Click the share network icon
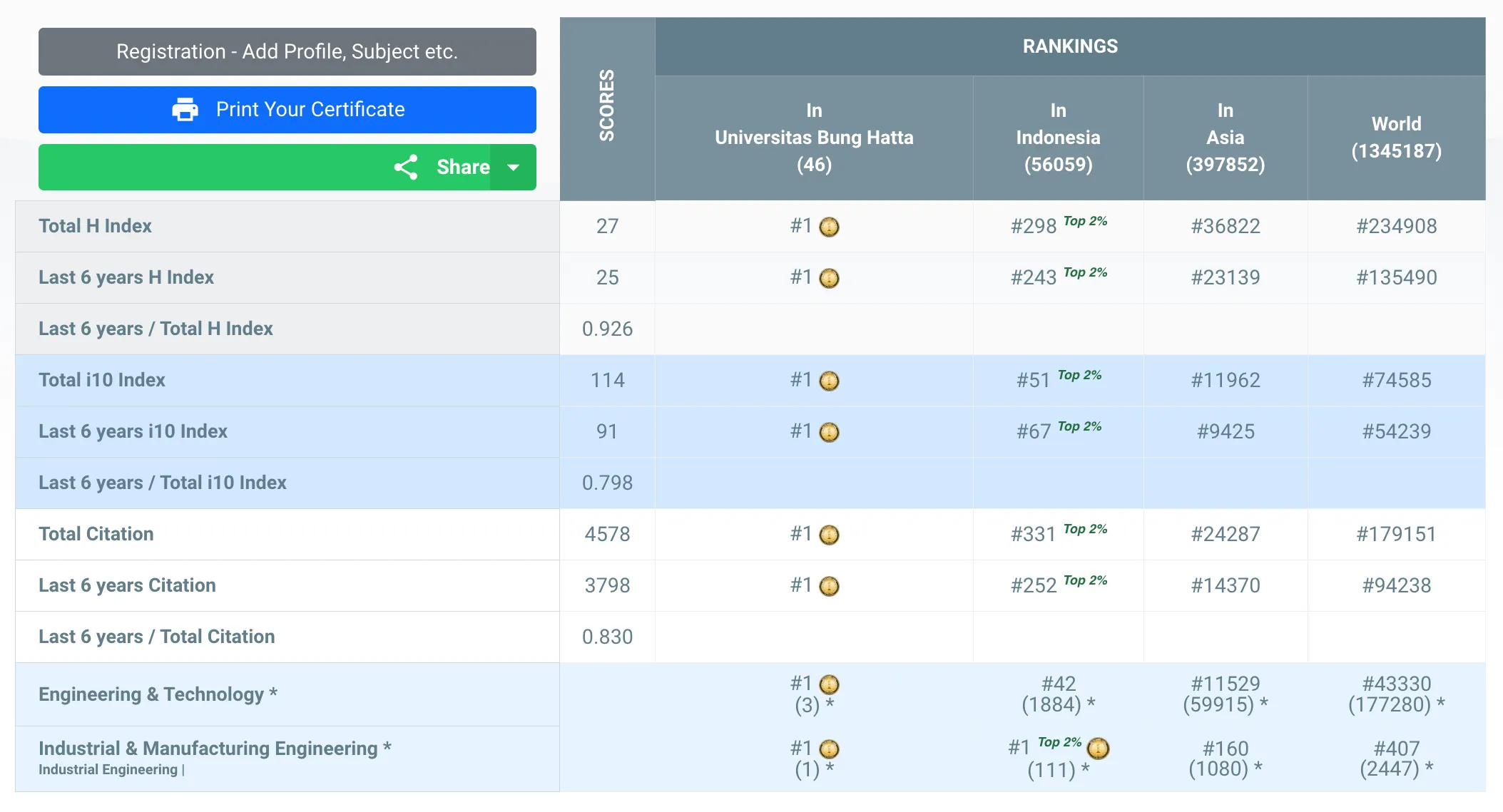 point(406,168)
